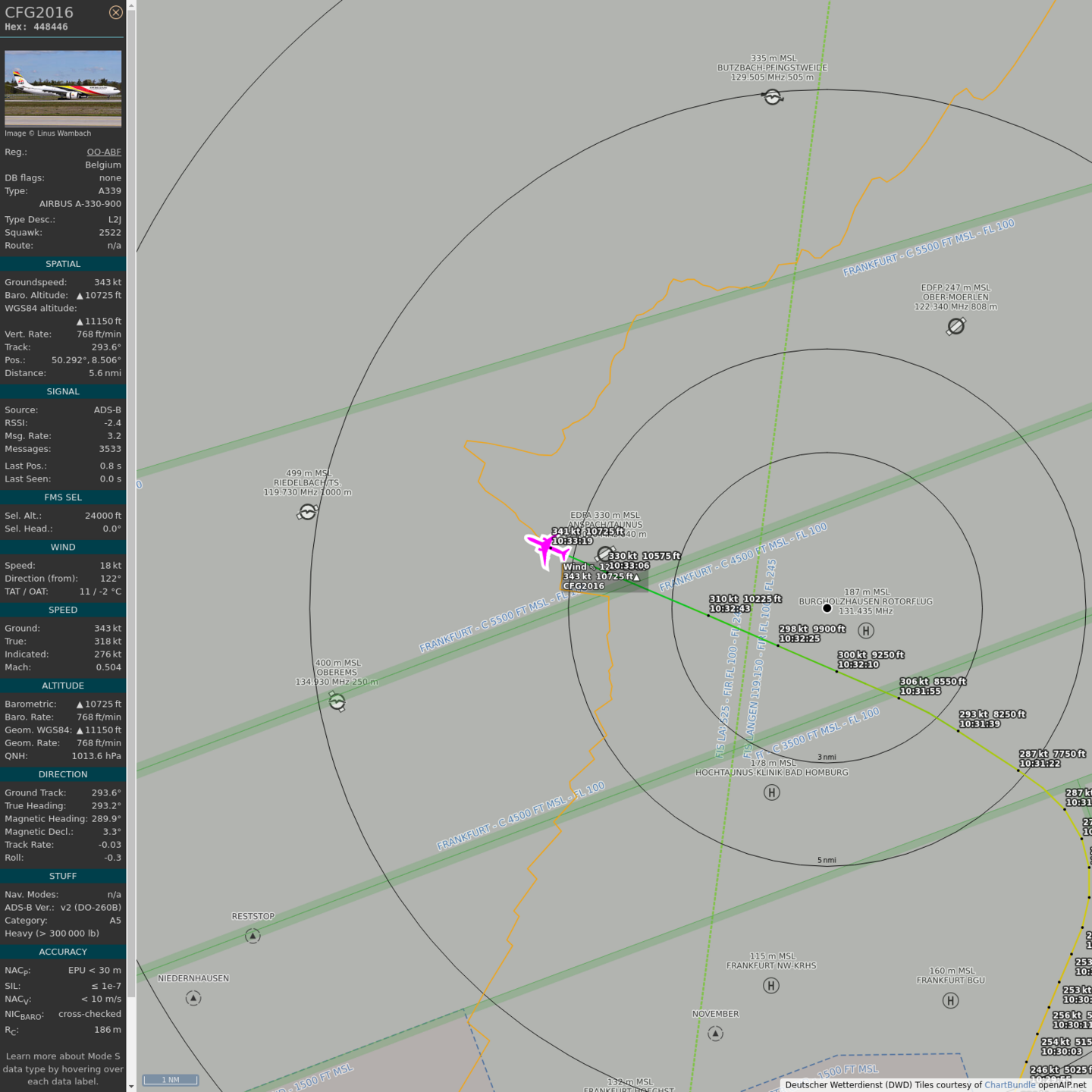
Task: Open the ChartBundle attribution link
Action: click(x=1009, y=1085)
